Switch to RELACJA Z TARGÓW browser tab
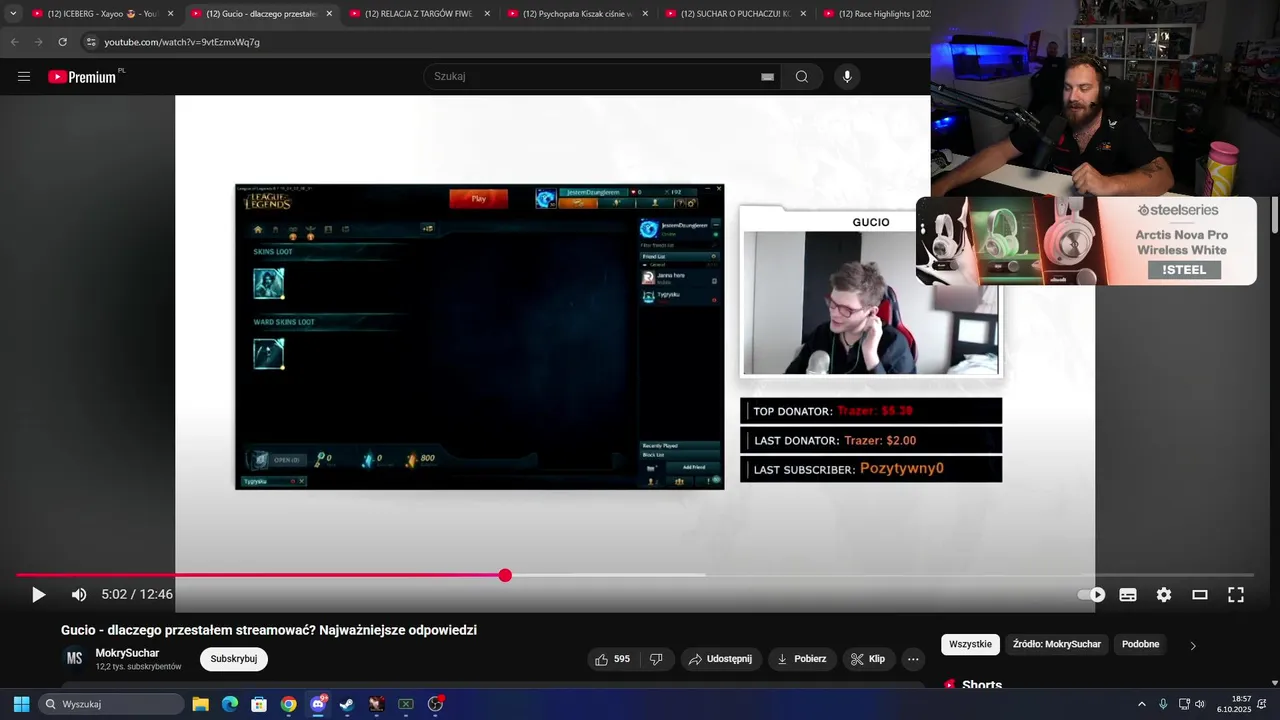Screen dimensions: 1280x720 (418, 14)
